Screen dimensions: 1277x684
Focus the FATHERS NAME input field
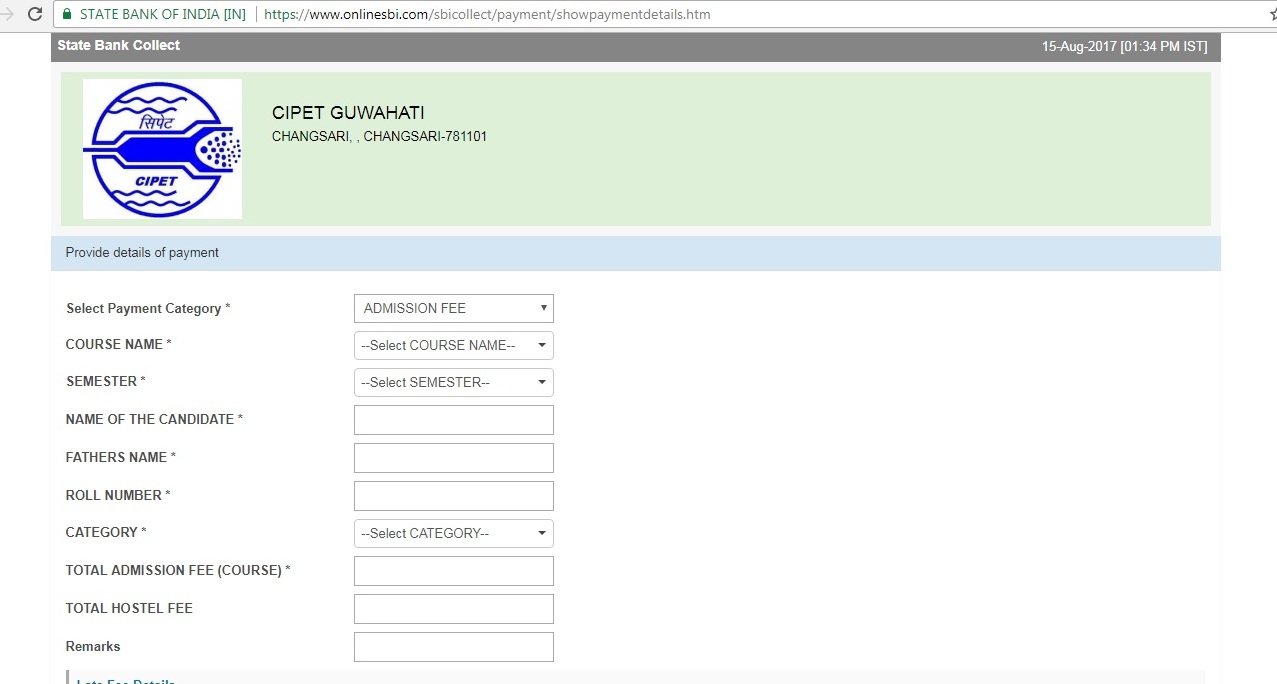point(454,458)
